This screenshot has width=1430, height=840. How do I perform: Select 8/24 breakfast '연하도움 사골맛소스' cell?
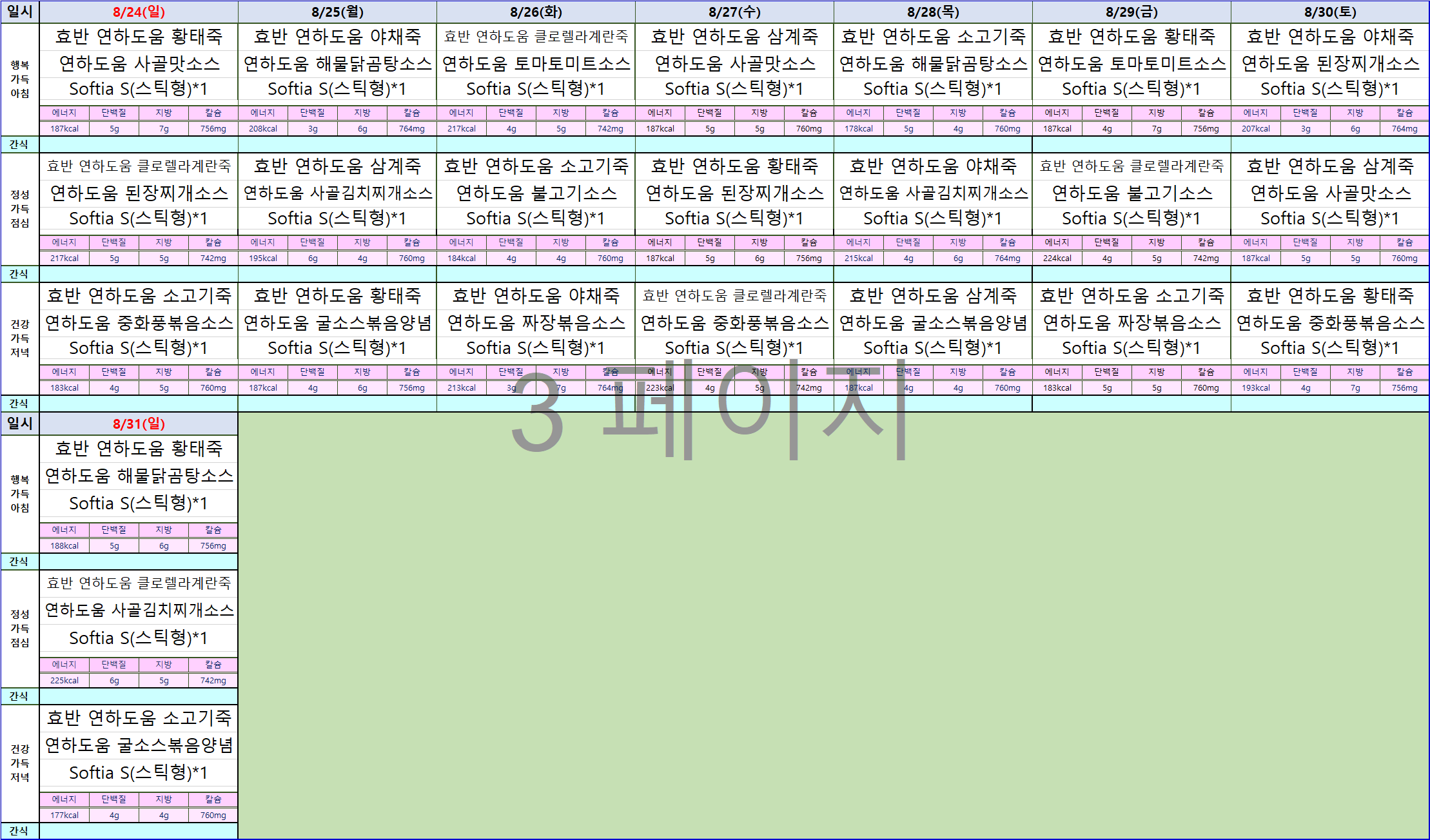tap(139, 63)
